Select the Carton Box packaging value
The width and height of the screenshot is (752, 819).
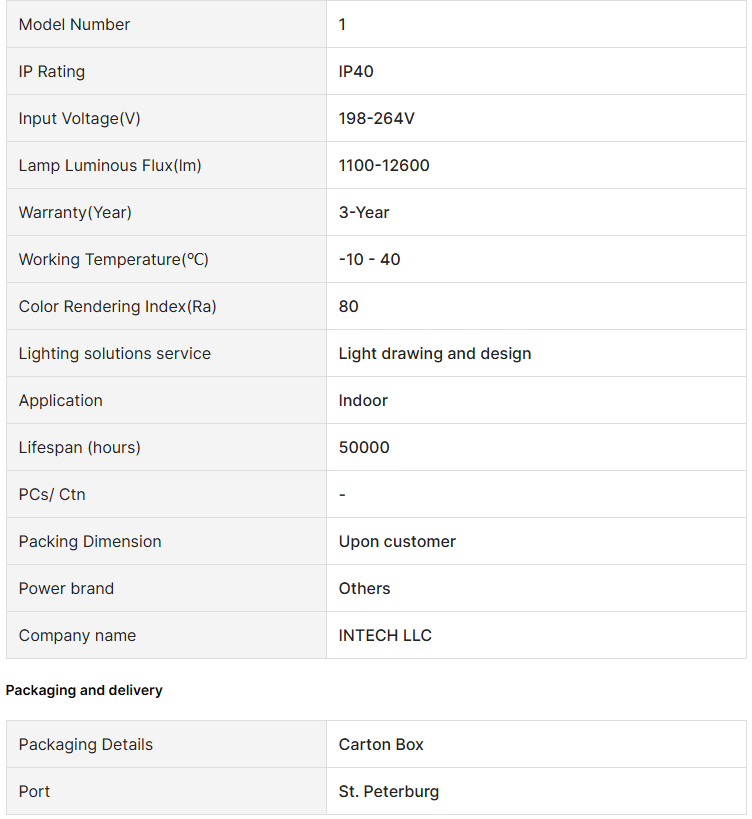pyautogui.click(x=381, y=744)
